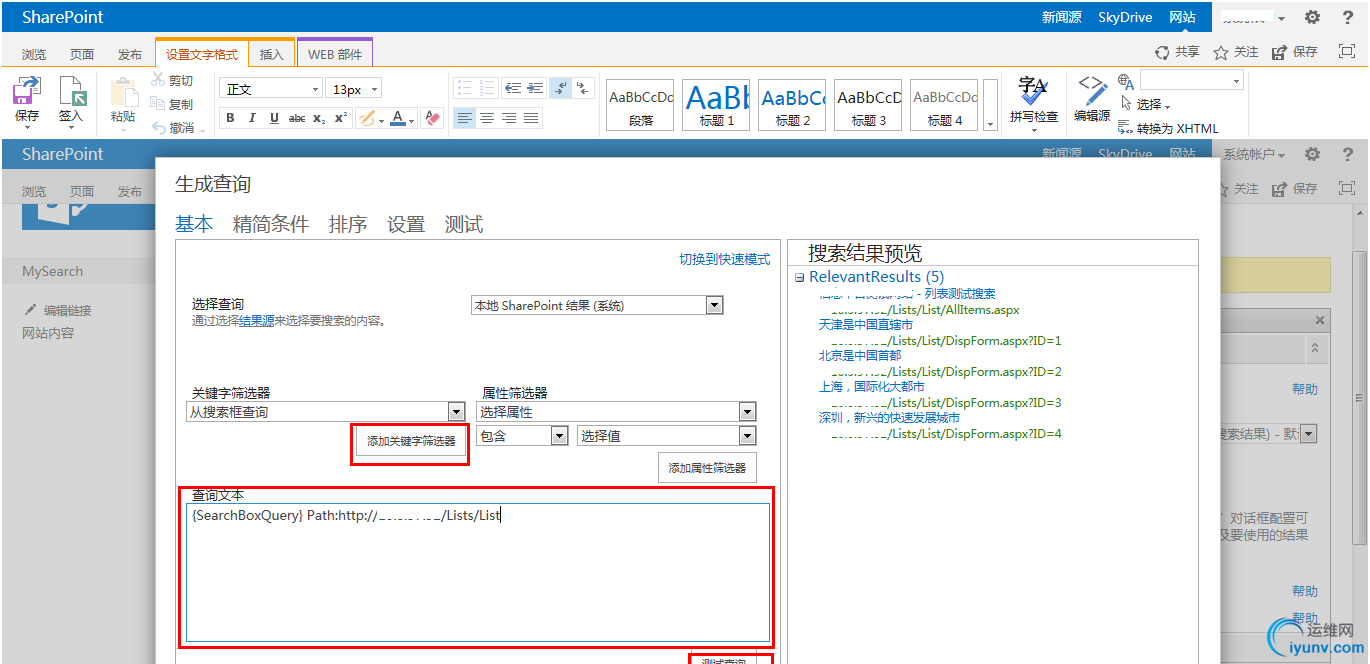Click MySearch in the background page navigation
1370x664 pixels.
click(53, 271)
